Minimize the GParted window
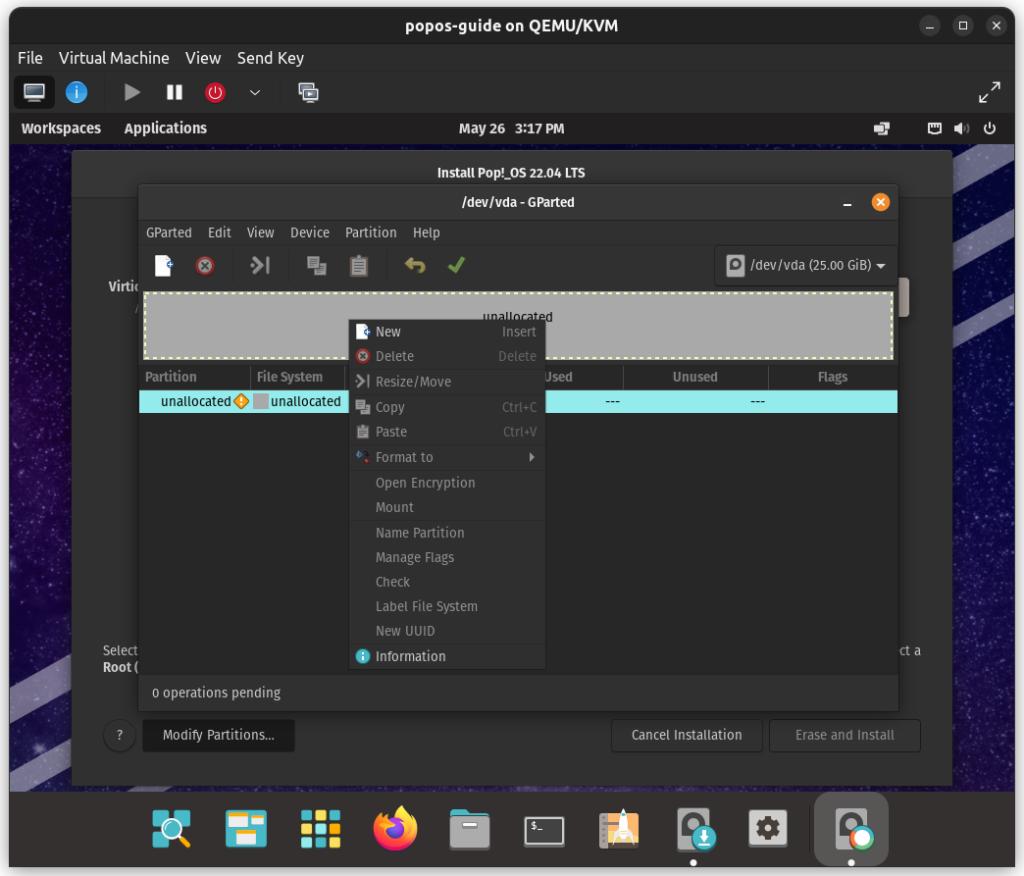 (847, 203)
